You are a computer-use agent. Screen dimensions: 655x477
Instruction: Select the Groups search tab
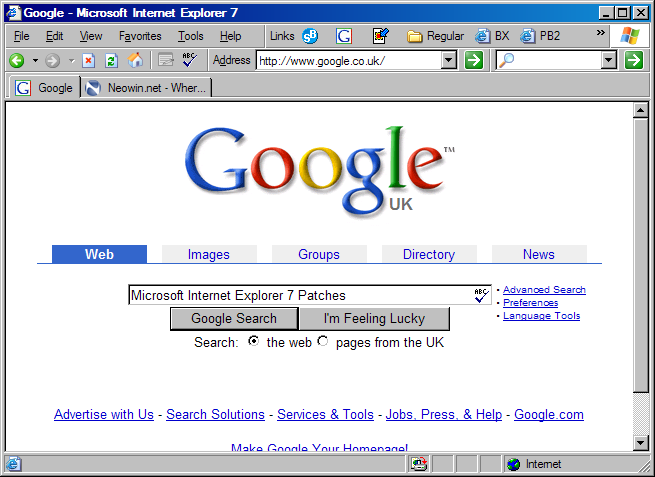(x=319, y=254)
